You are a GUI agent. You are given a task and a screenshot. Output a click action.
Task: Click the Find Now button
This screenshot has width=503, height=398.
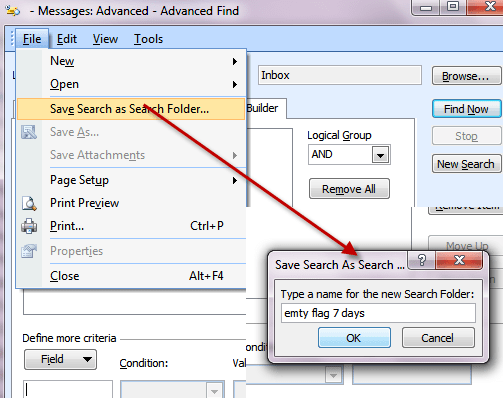click(x=466, y=109)
